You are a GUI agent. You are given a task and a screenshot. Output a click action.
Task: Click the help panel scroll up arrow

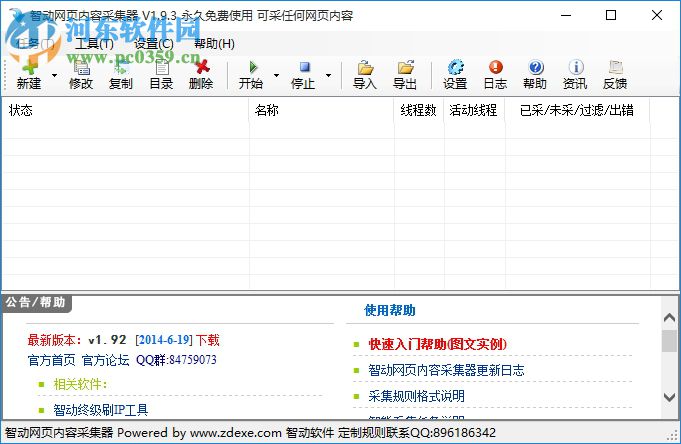tap(669, 318)
